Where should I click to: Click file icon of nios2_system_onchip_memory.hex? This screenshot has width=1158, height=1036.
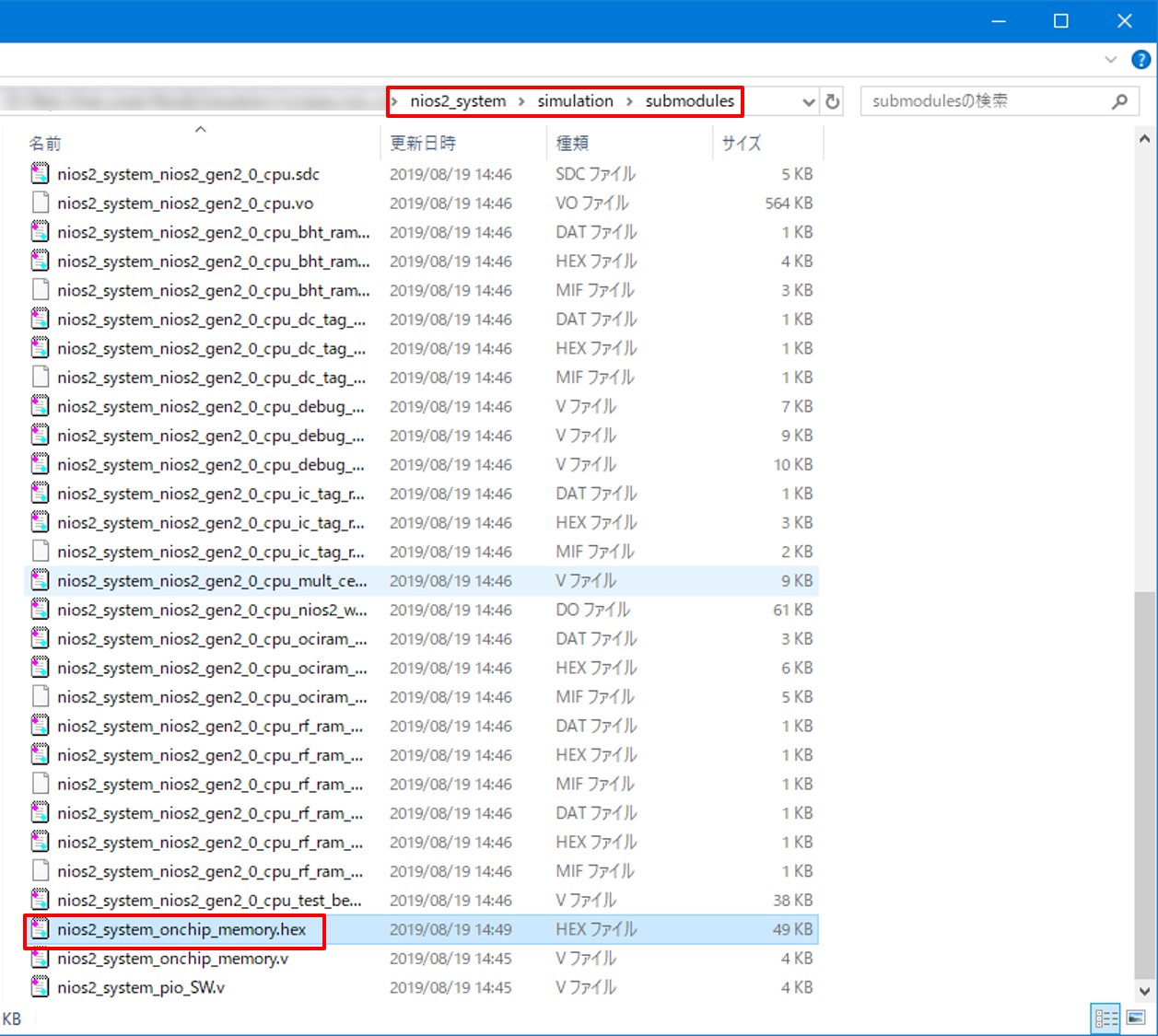point(40,929)
